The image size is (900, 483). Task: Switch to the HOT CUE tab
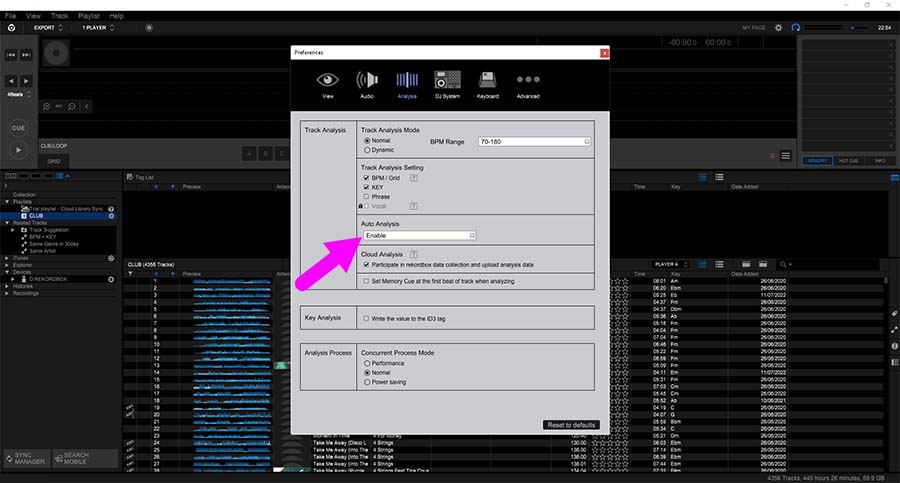848,161
